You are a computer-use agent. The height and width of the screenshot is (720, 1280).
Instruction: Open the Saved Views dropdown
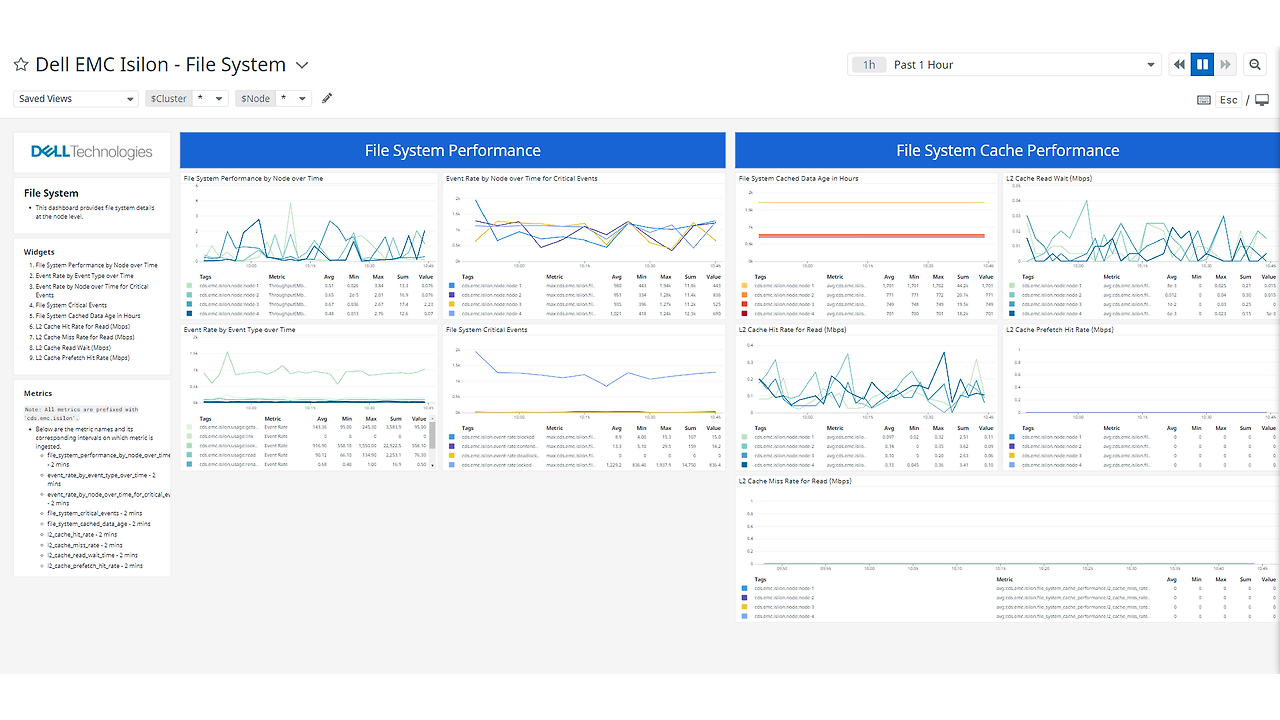[x=76, y=99]
